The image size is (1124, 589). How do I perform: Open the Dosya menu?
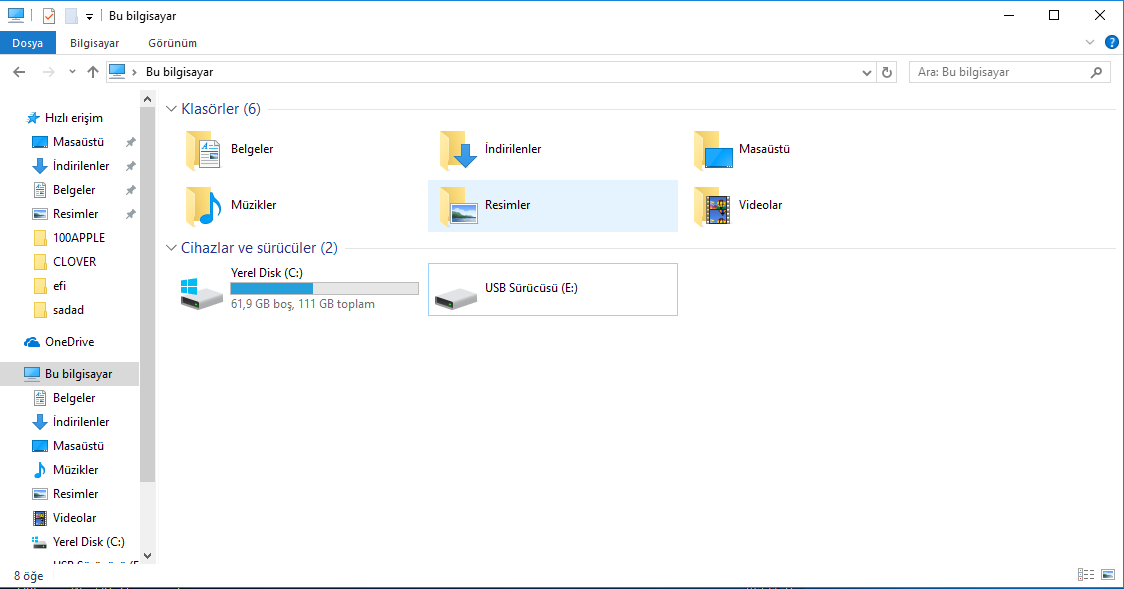tap(28, 43)
